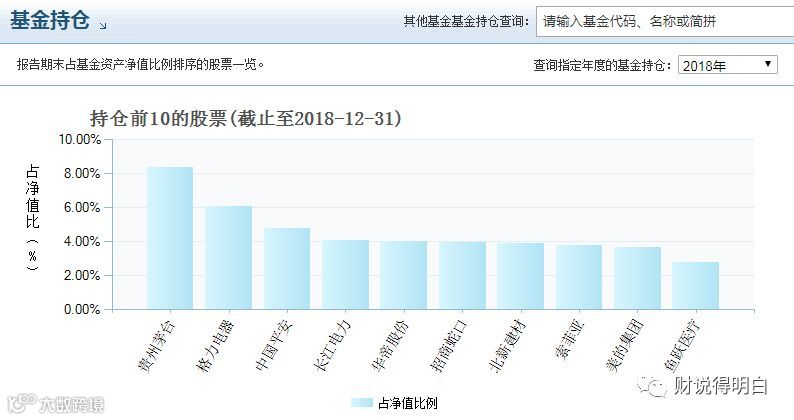Screen dimensions: 794x420
Task: Click the 中国平安 bar in the chart
Action: pos(287,269)
